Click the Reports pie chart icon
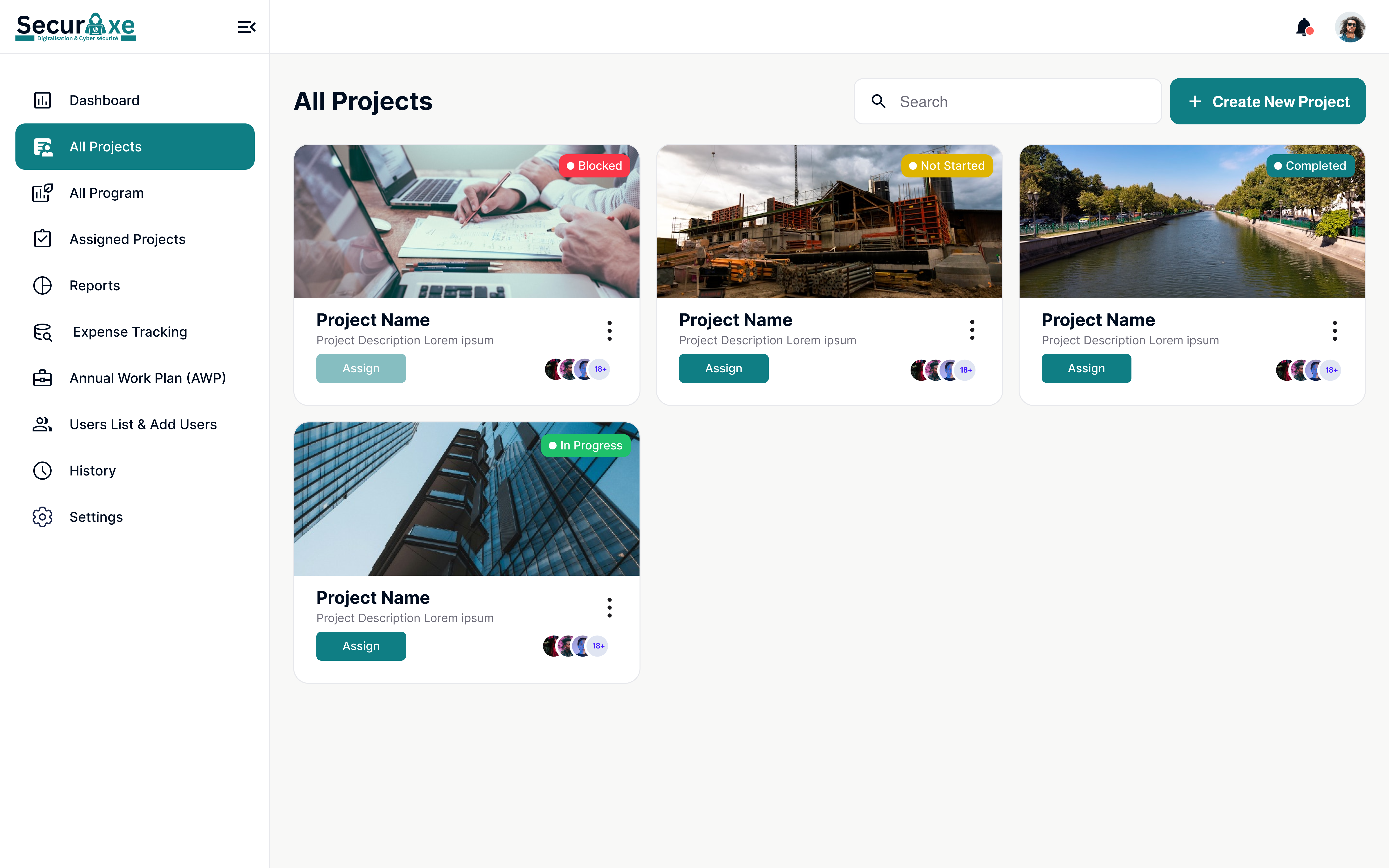The image size is (1389, 868). pyautogui.click(x=42, y=285)
